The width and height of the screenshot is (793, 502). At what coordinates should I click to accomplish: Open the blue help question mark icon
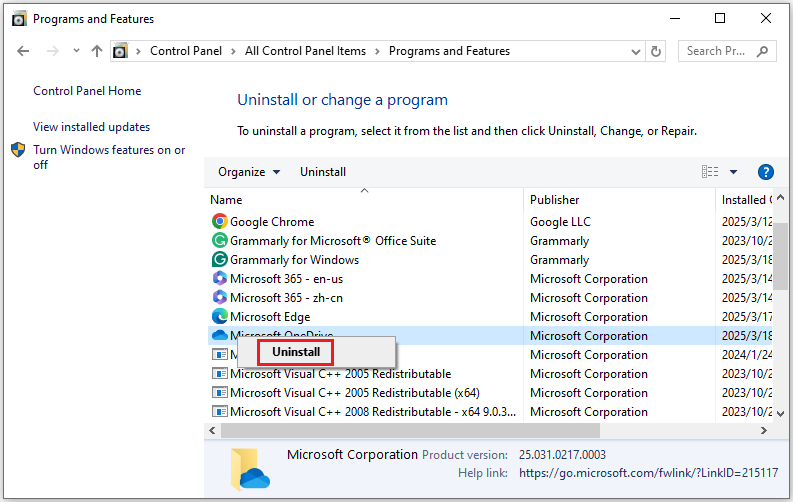tap(766, 172)
